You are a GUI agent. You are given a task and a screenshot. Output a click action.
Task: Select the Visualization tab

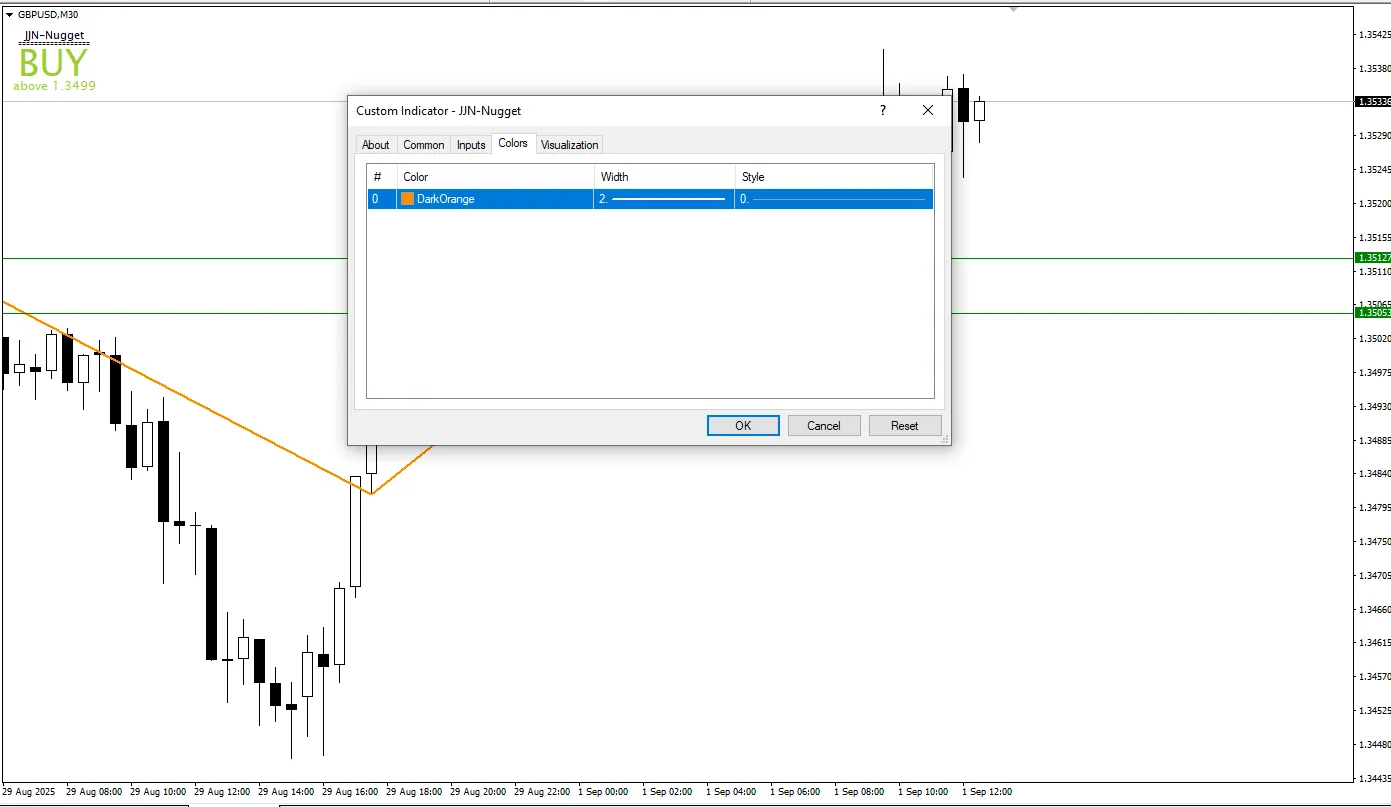(569, 145)
